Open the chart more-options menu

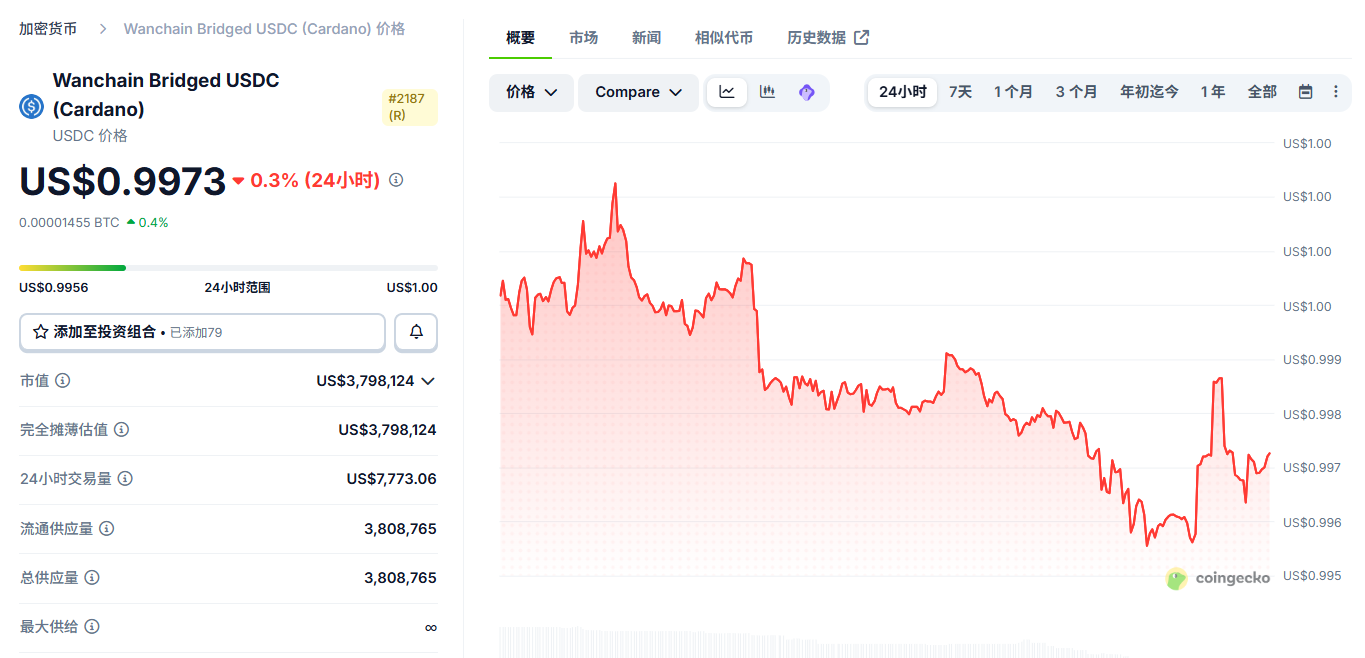(x=1336, y=92)
